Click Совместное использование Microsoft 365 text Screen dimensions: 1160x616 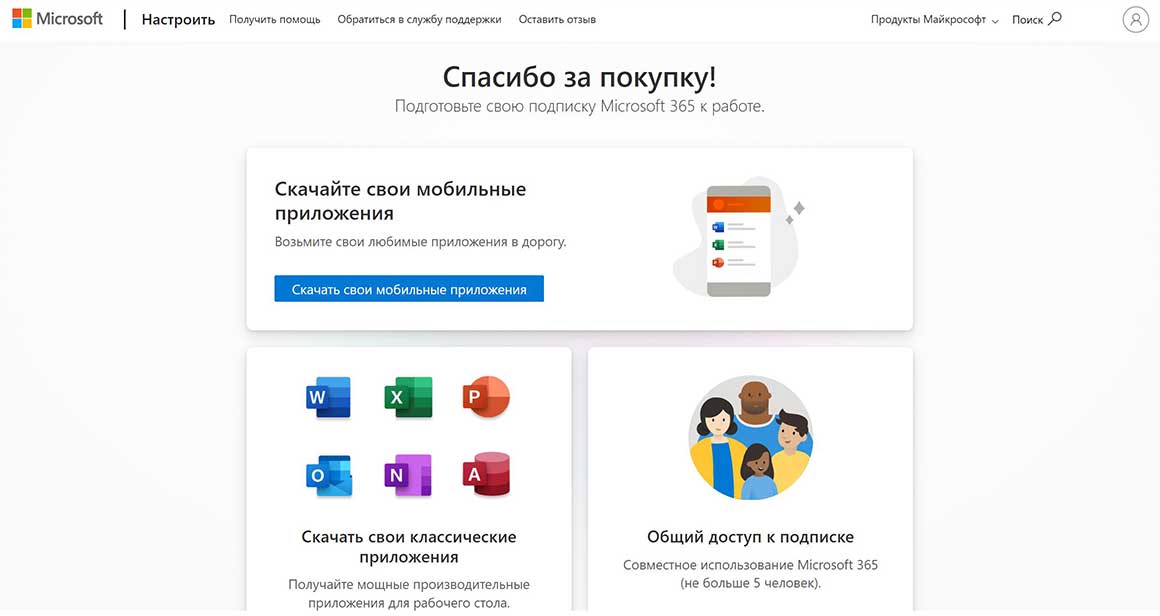click(x=750, y=574)
